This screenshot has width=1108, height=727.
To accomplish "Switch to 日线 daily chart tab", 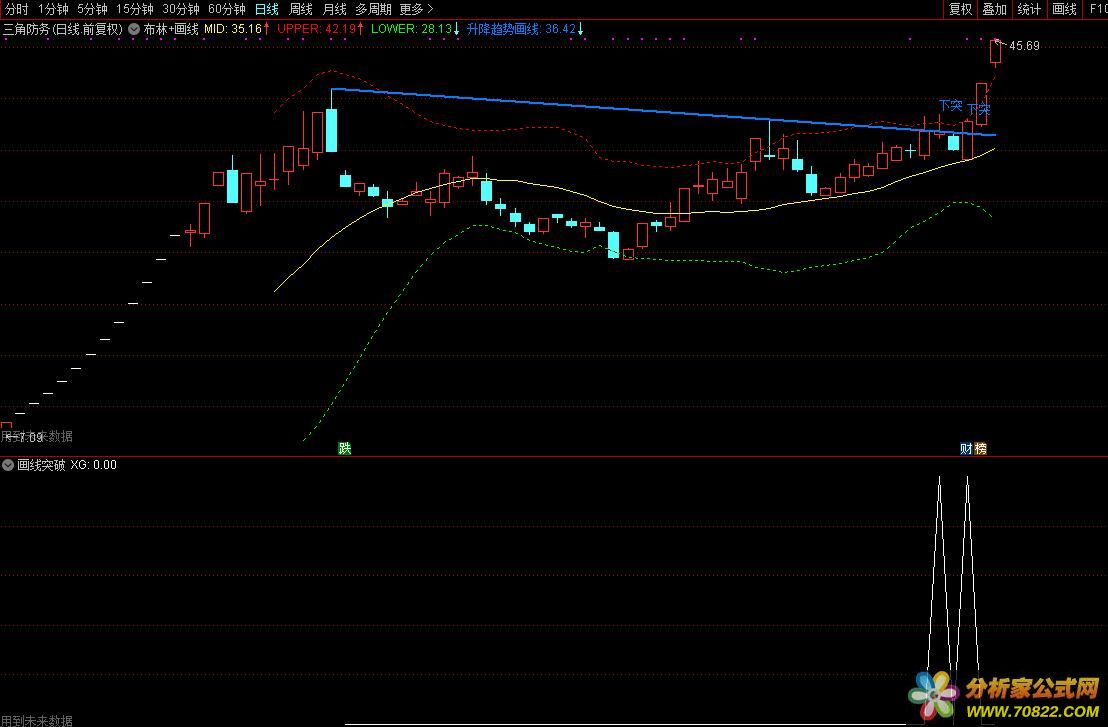I will [266, 9].
